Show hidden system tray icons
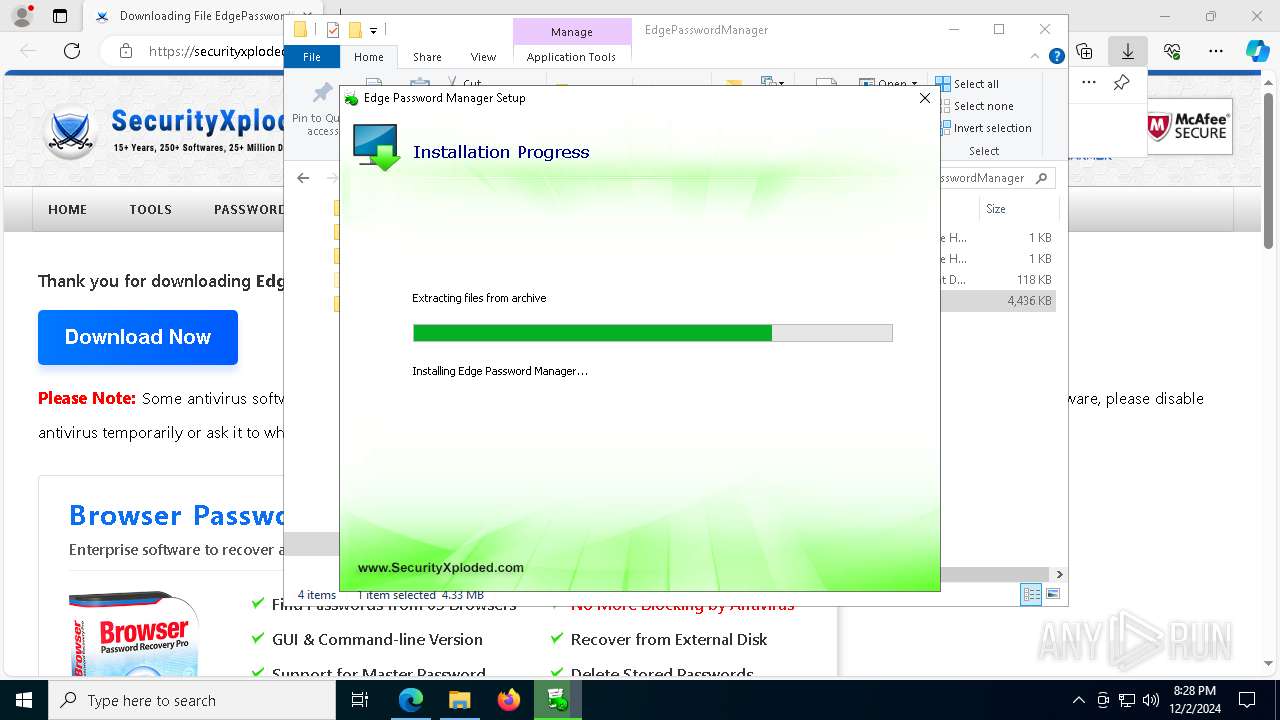The image size is (1280, 720). [x=1078, y=700]
